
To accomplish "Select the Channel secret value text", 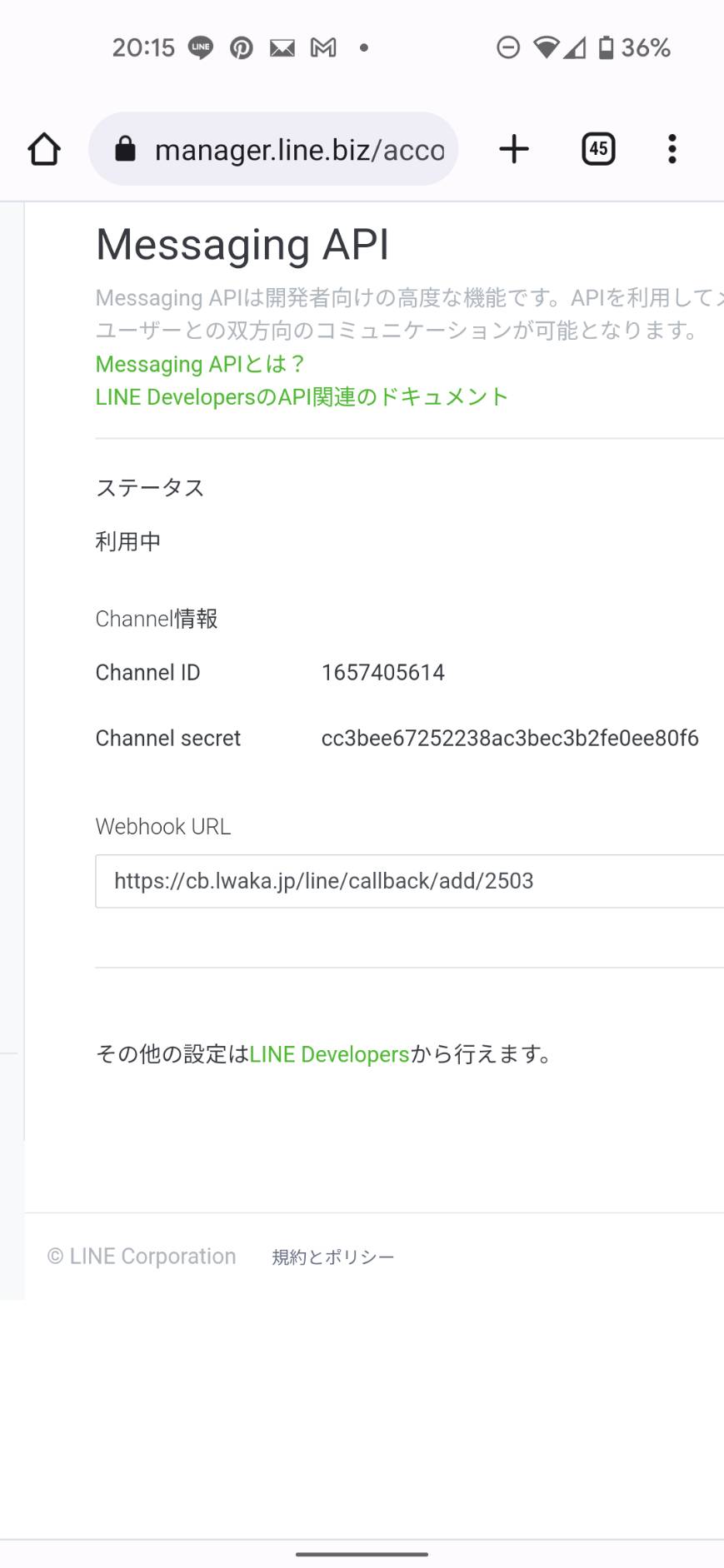I will (510, 739).
